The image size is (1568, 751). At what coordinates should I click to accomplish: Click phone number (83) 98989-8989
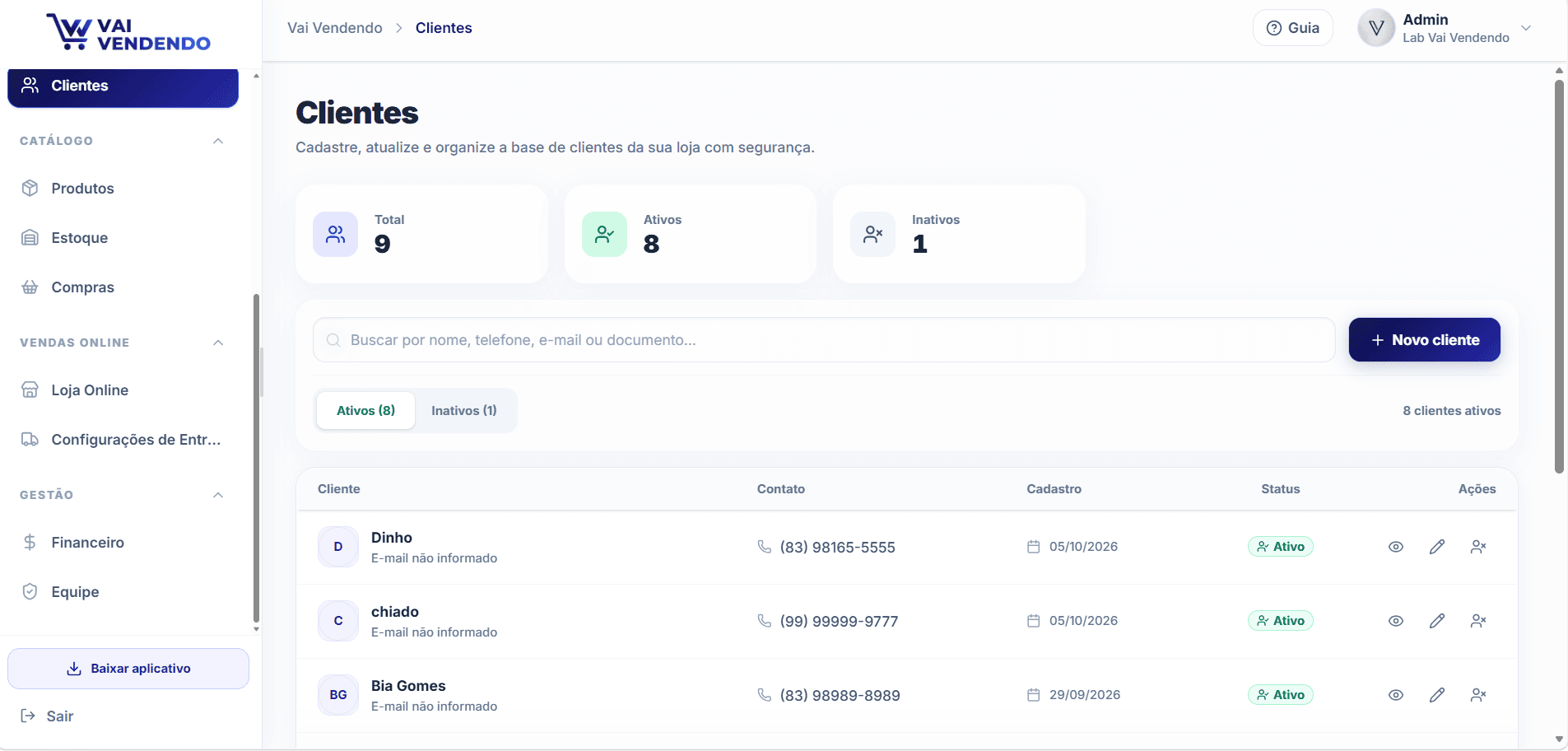(840, 696)
